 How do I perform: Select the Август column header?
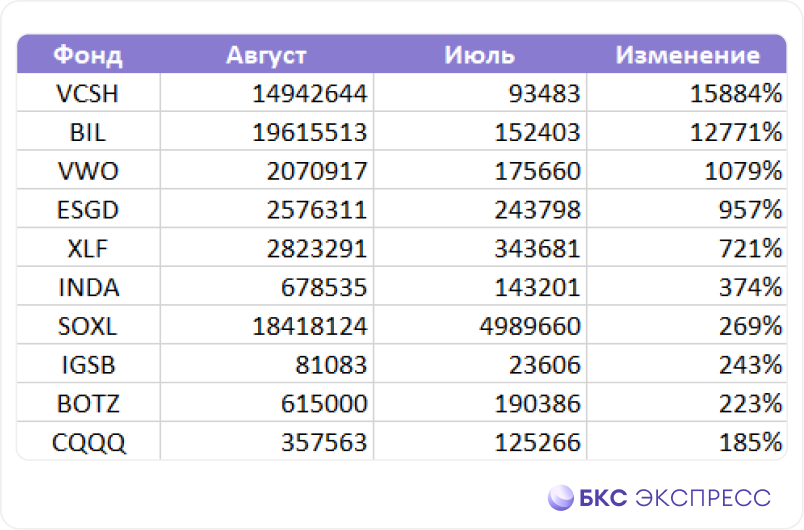pyautogui.click(x=266, y=55)
